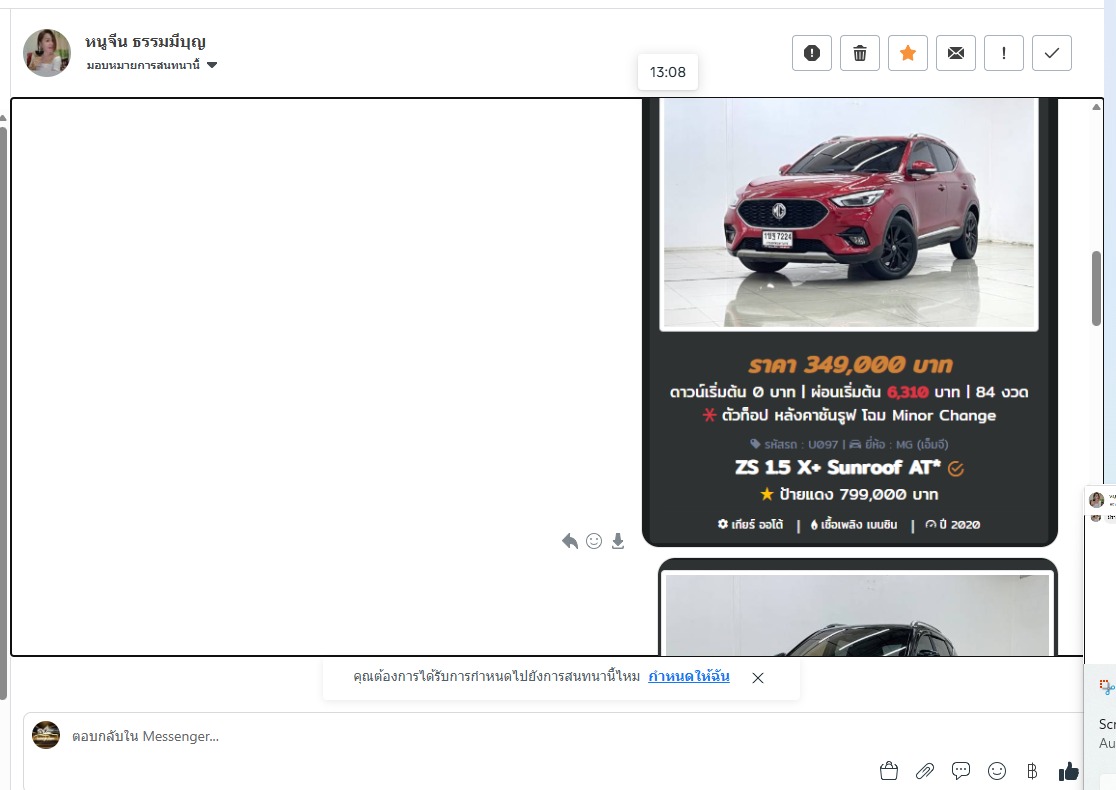Click the มอบหมายการสนทนานี้ assignment label
This screenshot has width=1116, height=790.
[143, 65]
